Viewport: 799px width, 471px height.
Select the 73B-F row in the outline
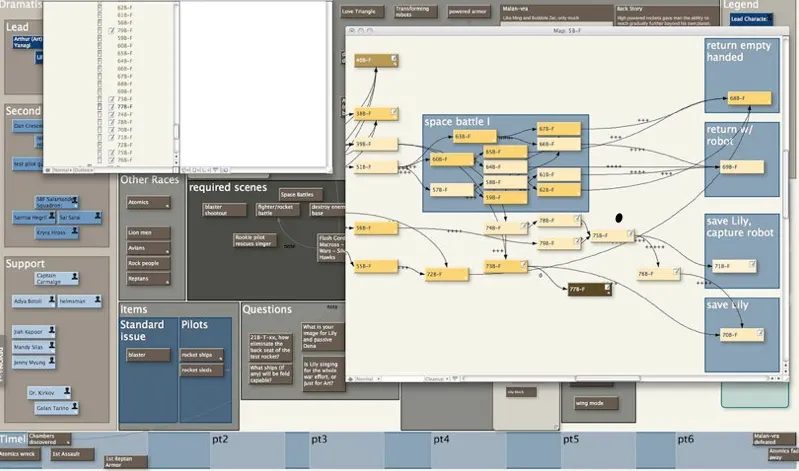coord(125,99)
